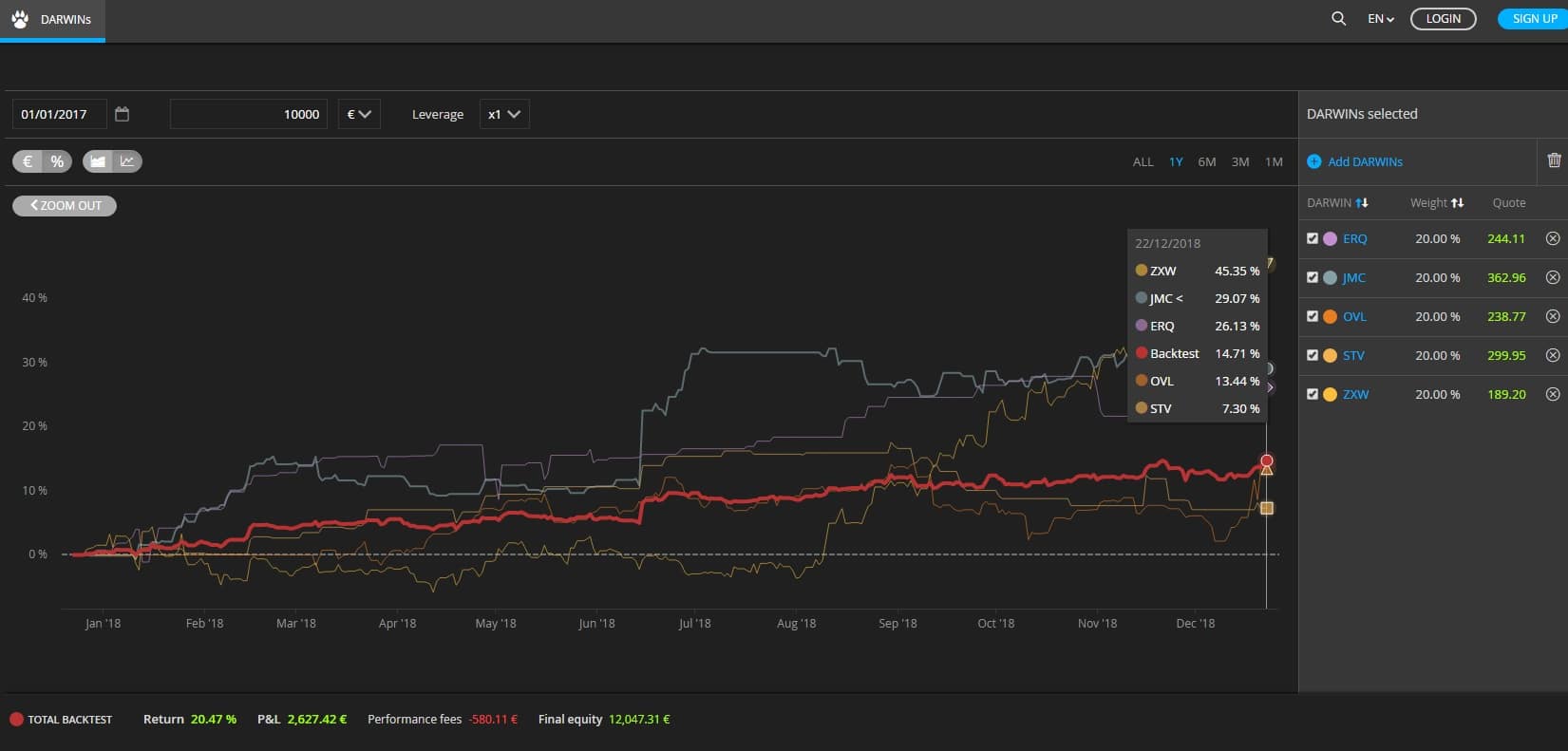Open the Leverage x1 dropdown
Viewport: 1568px width, 751px height.
point(504,114)
